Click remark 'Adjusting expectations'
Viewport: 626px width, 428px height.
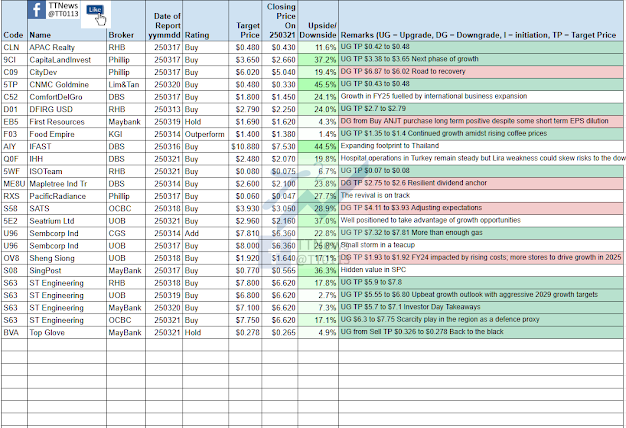tap(448, 208)
